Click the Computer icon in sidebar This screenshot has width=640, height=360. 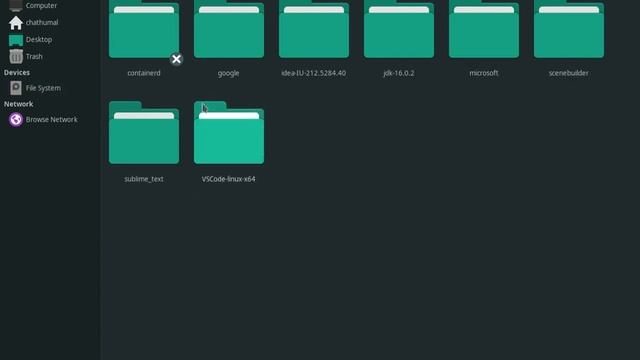pyautogui.click(x=16, y=5)
